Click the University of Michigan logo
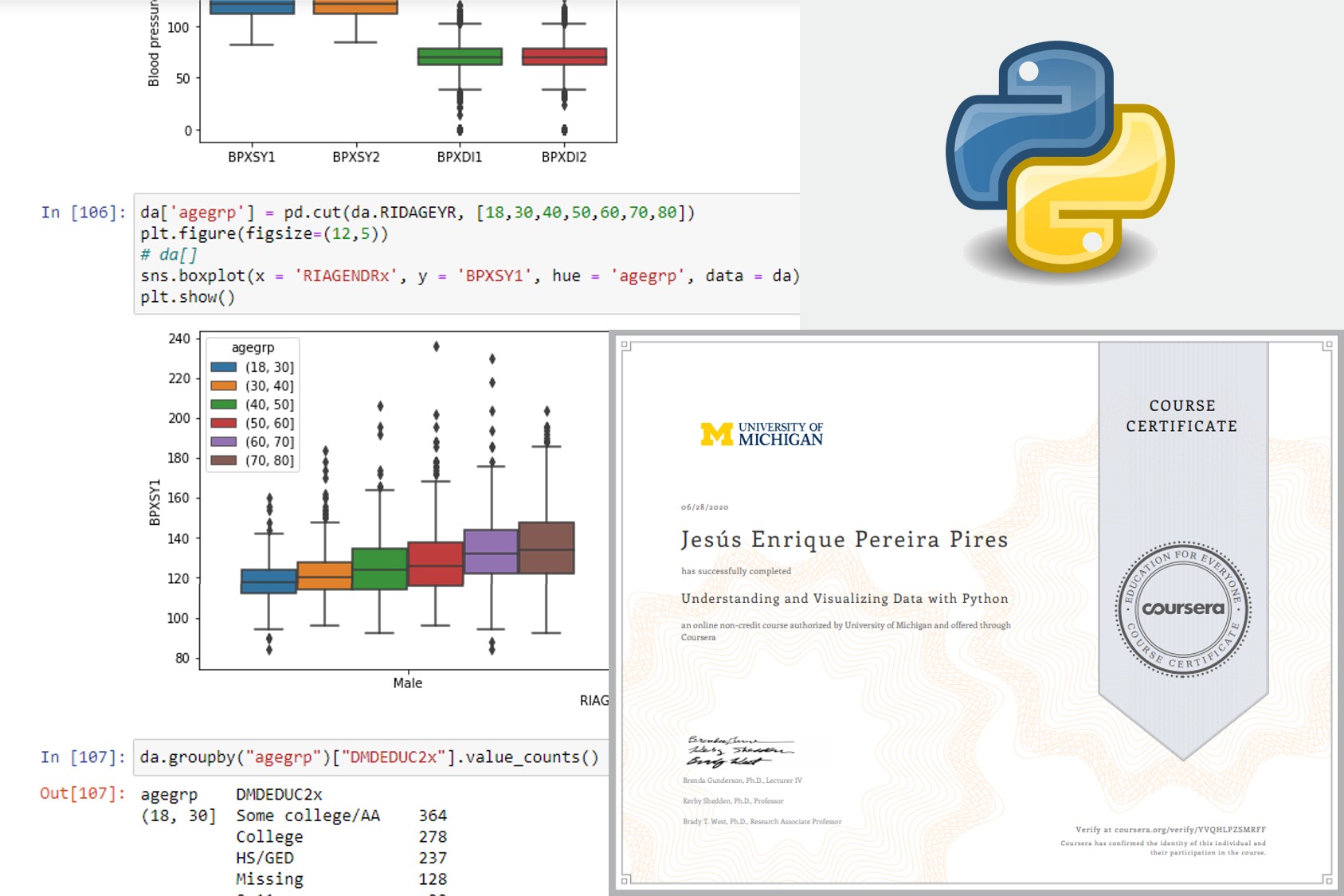Image resolution: width=1344 pixels, height=896 pixels. (x=762, y=434)
